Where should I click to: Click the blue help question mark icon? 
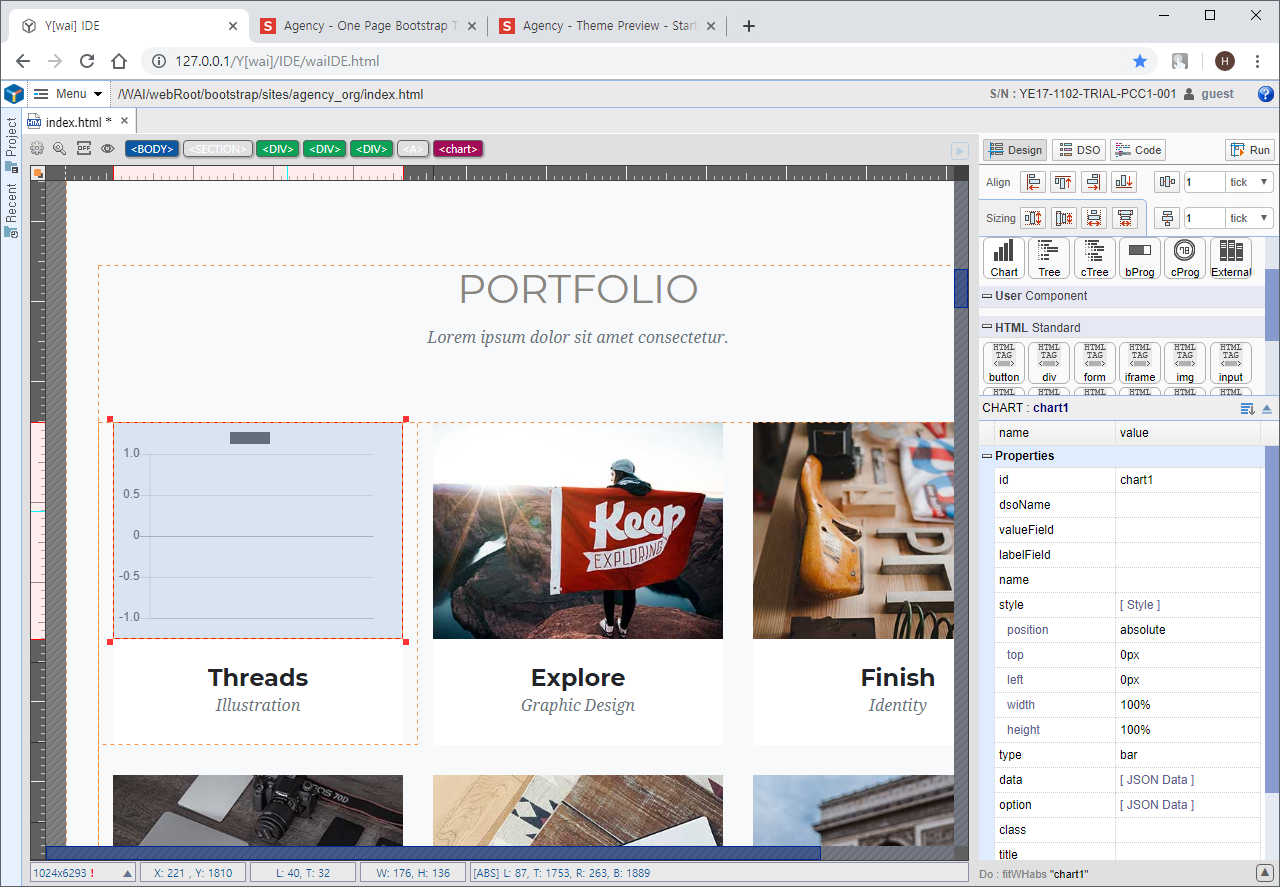click(1265, 94)
